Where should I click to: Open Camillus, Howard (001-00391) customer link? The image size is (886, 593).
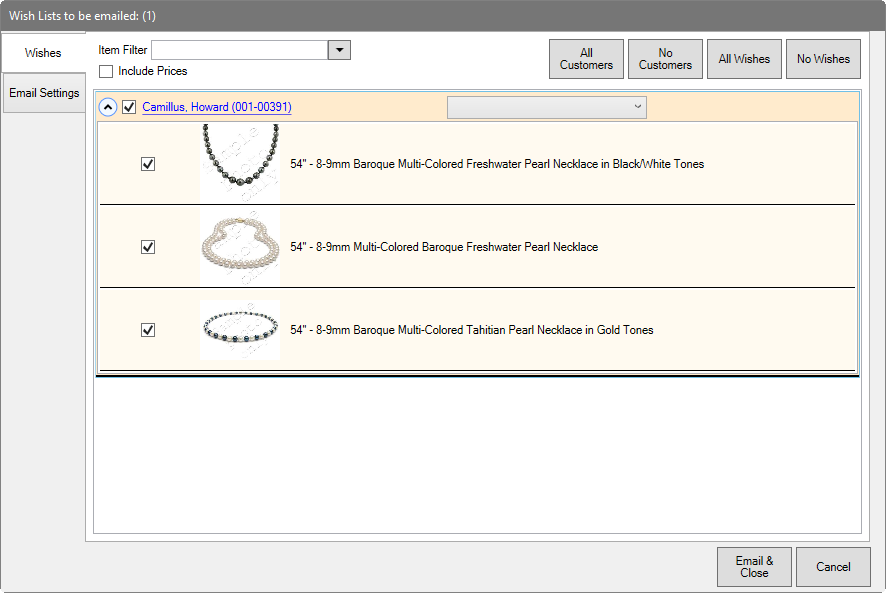click(217, 107)
